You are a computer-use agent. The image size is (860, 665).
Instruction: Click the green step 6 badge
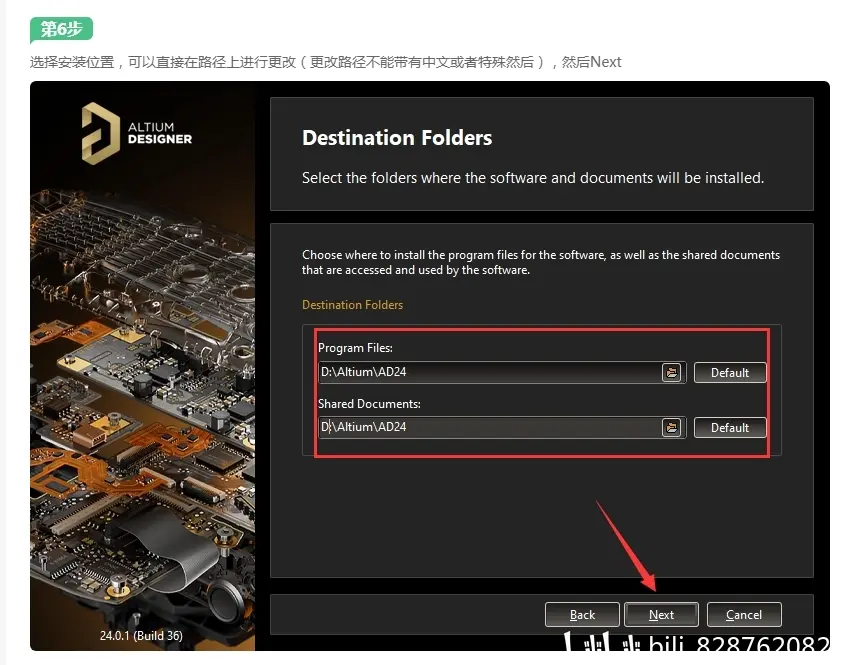(x=61, y=30)
